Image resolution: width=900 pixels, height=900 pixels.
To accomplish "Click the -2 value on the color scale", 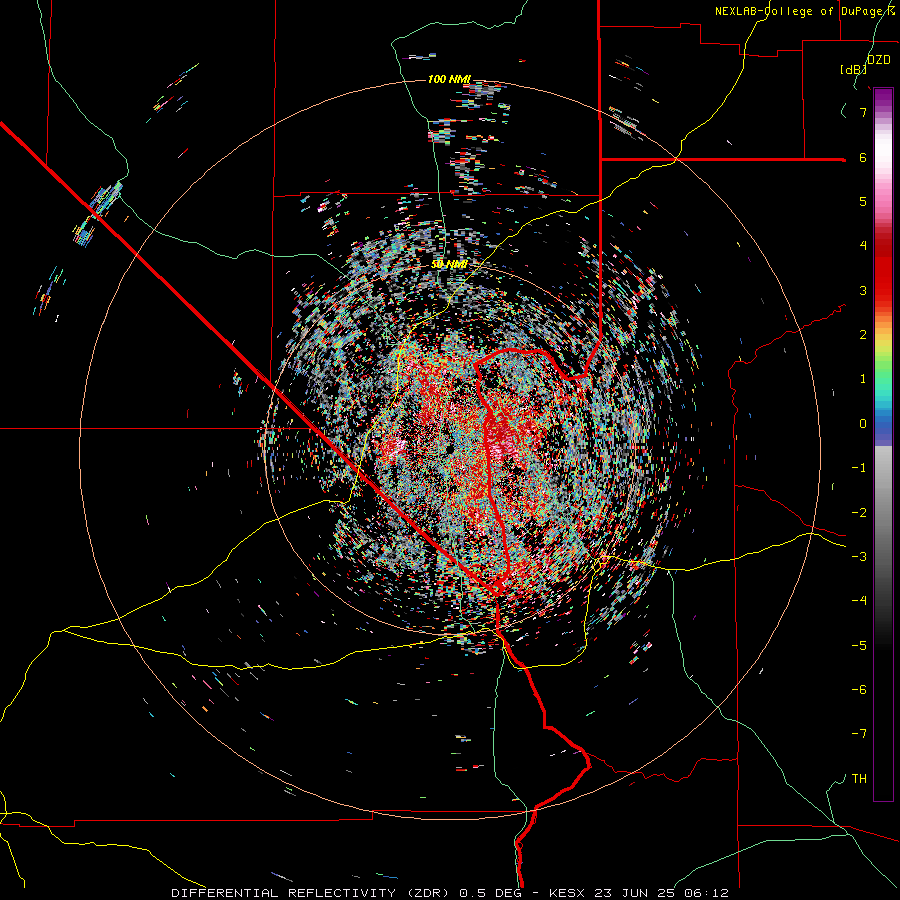I will coord(859,512).
